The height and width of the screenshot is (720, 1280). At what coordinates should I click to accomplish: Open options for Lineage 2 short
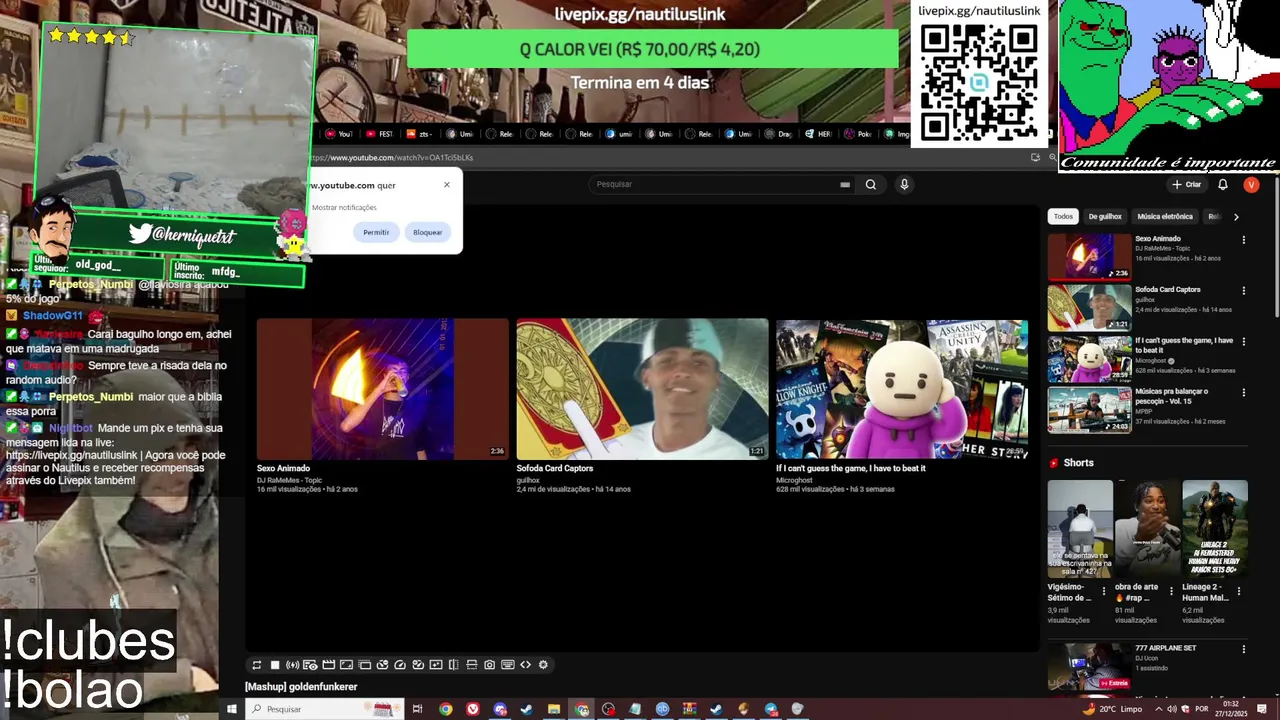[x=1239, y=591]
